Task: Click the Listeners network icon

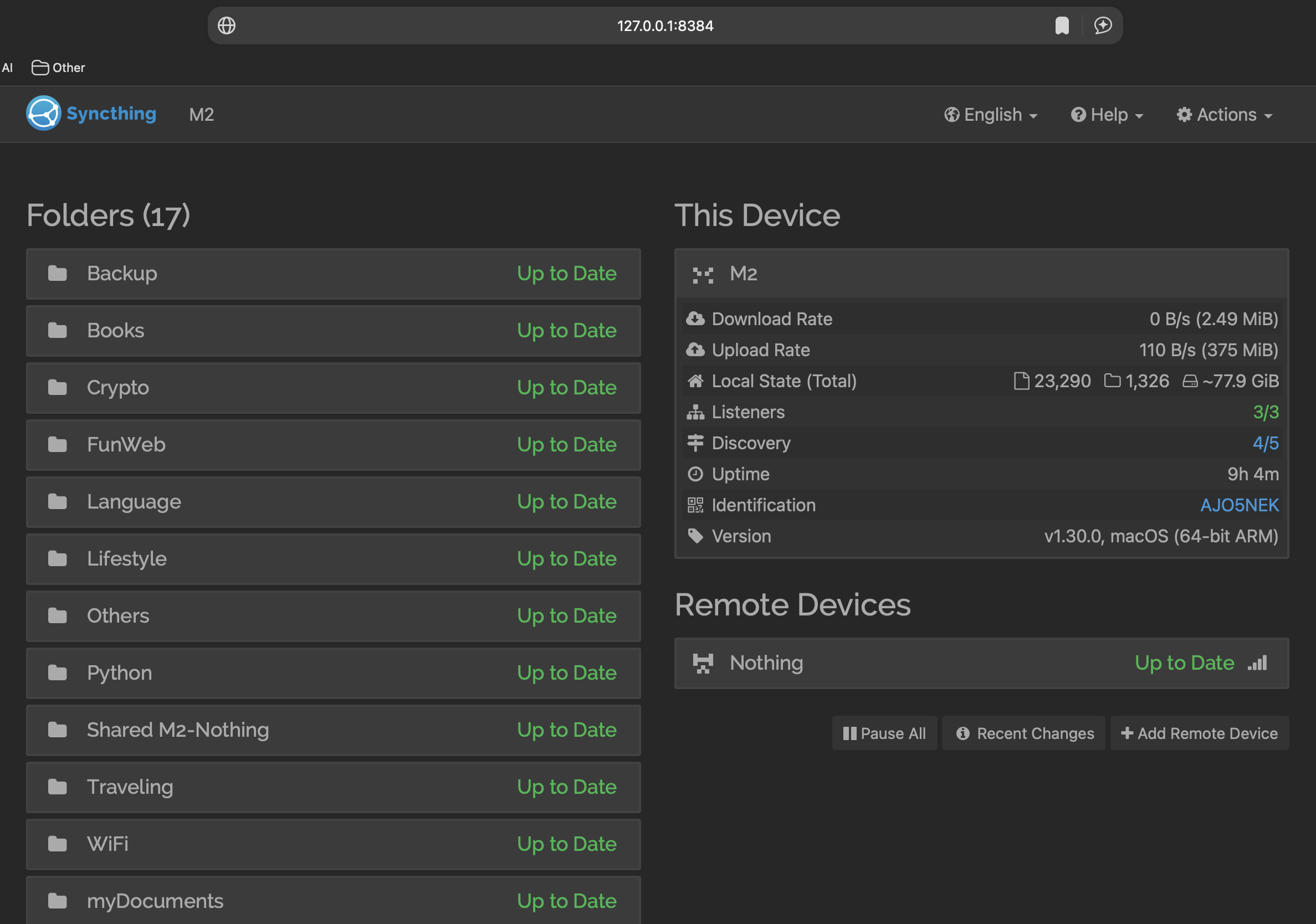Action: click(695, 413)
